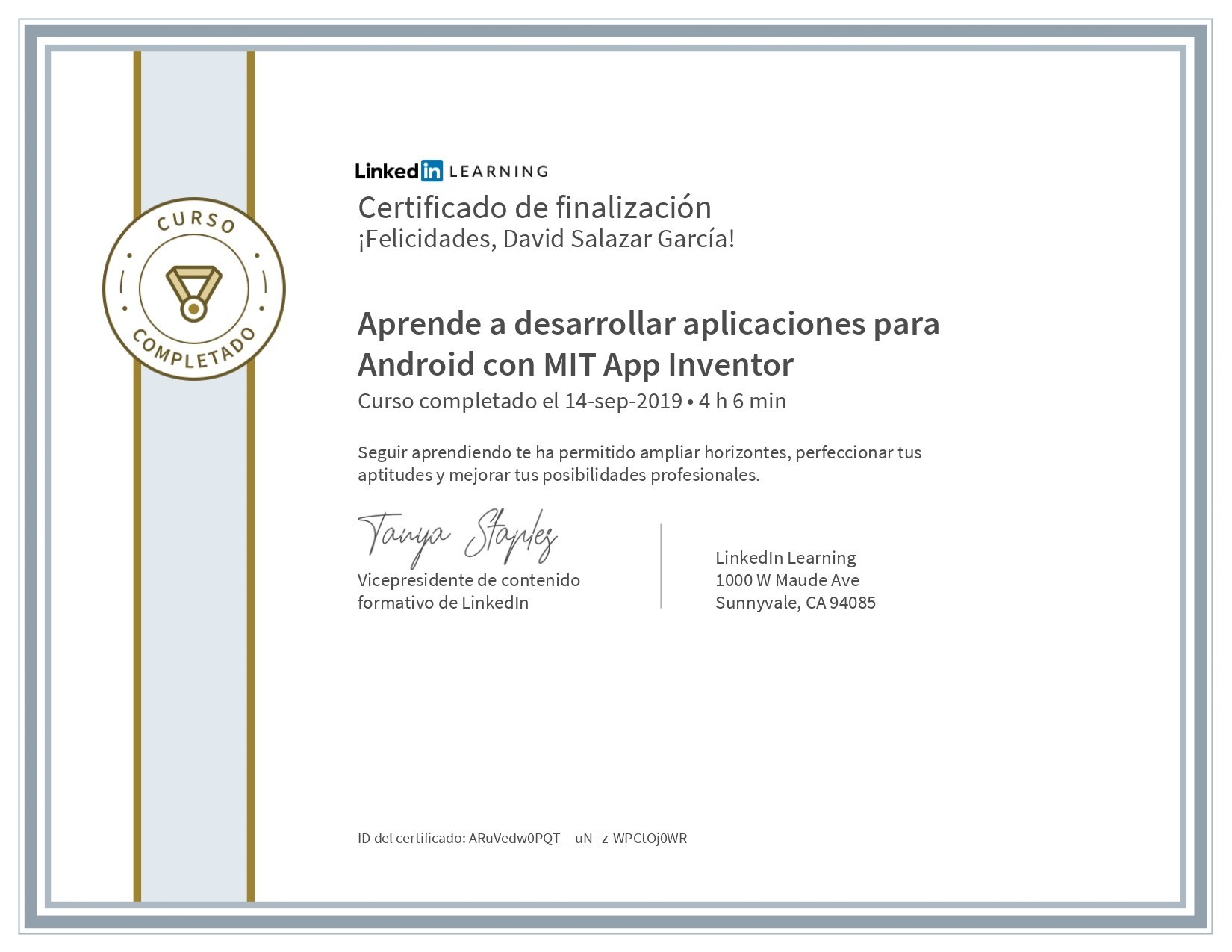Click the congratulations line for David Salazar García
The height and width of the screenshot is (952, 1232).
coord(546,239)
